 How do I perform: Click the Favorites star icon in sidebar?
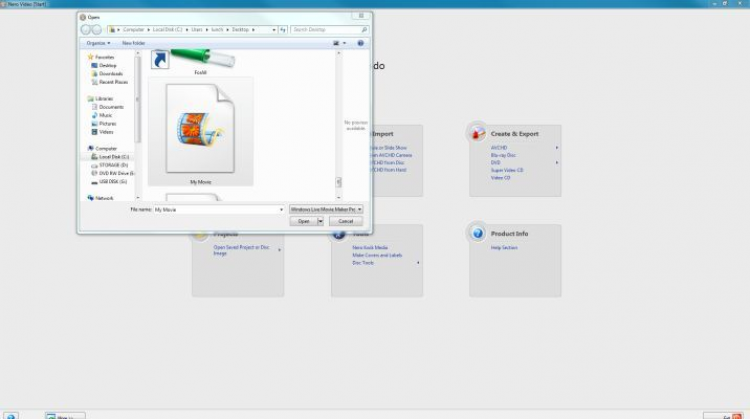coord(90,57)
